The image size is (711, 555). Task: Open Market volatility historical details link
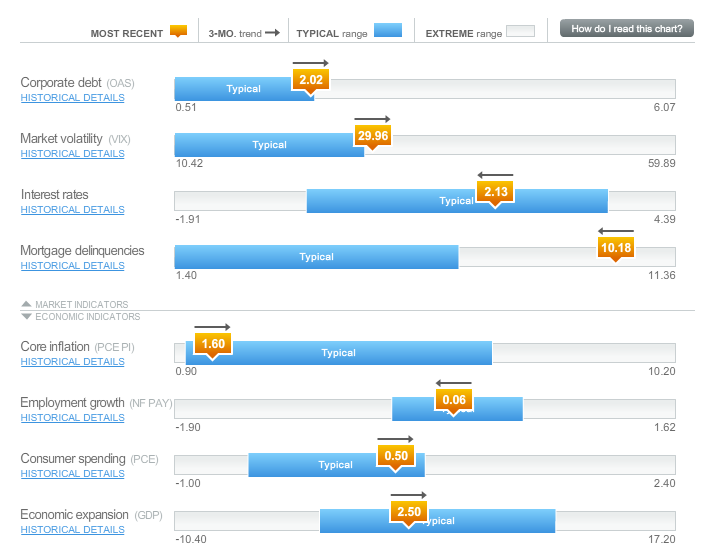click(x=73, y=154)
